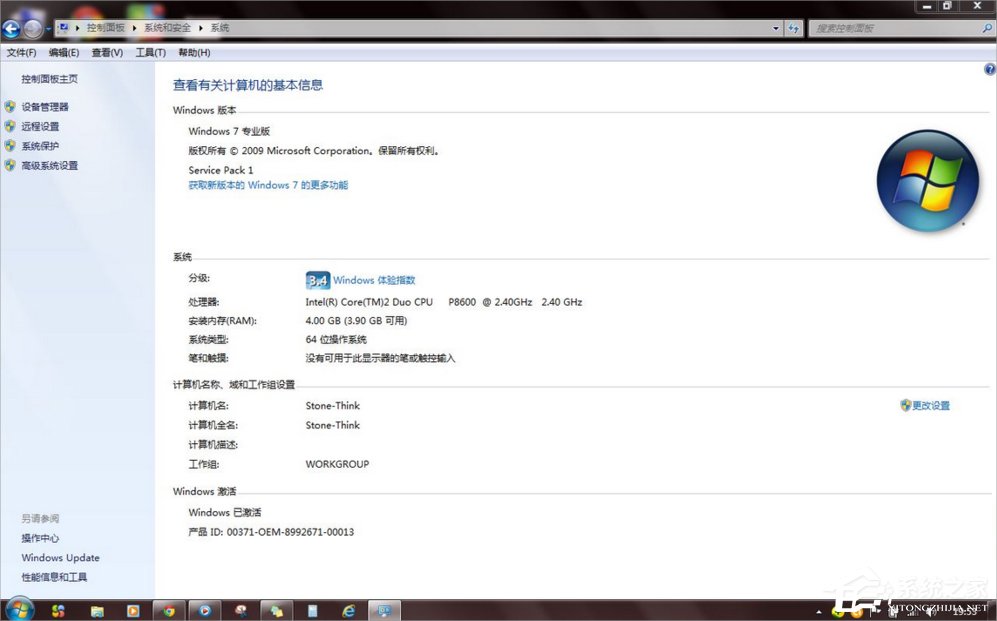The height and width of the screenshot is (621, 997).
Task: Open Windows Explorer from the taskbar
Action: point(96,610)
